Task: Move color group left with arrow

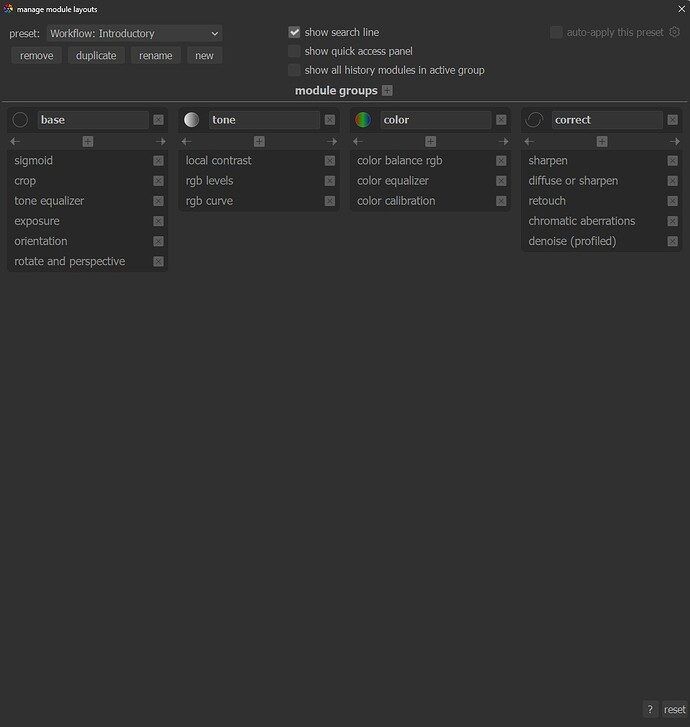Action: click(358, 141)
